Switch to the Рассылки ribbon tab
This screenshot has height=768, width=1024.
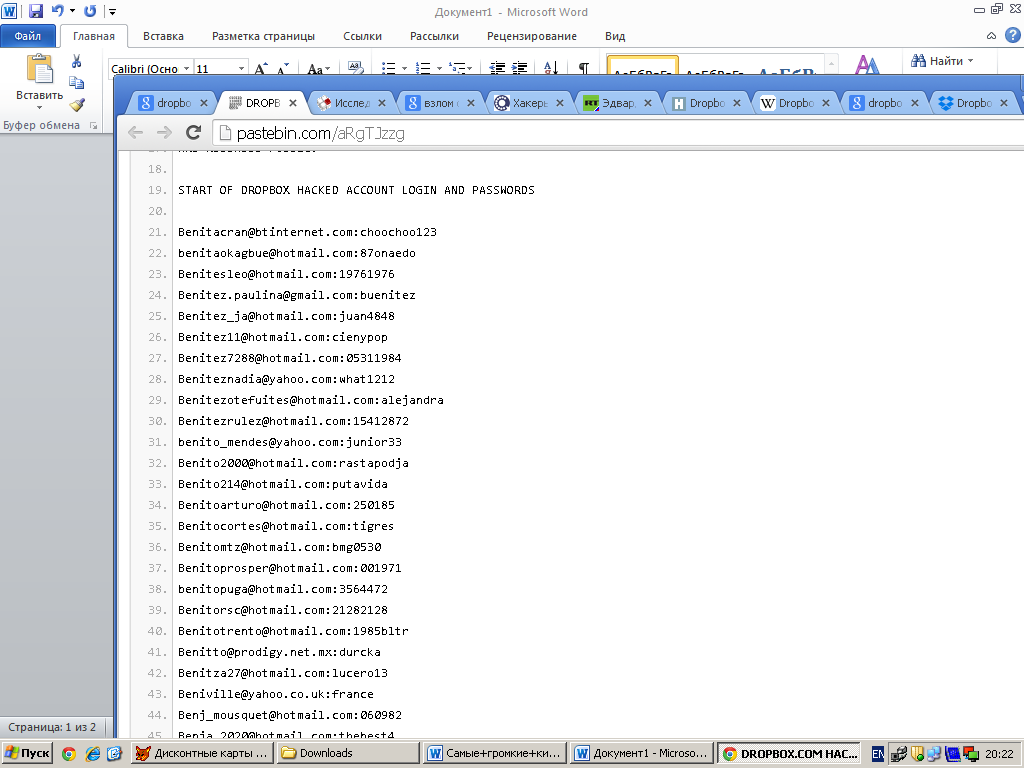click(x=434, y=37)
